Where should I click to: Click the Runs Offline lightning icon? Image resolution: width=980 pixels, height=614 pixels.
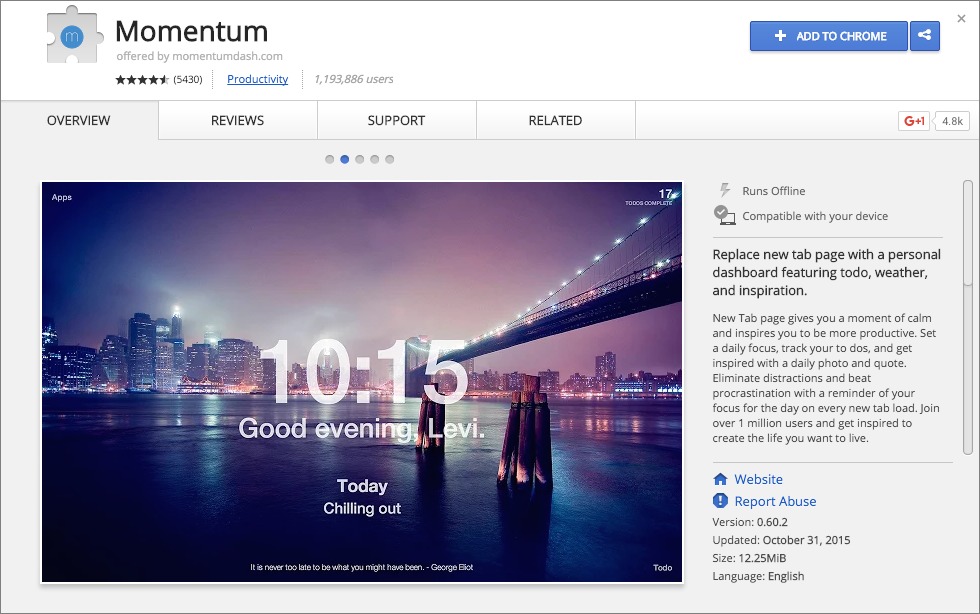click(724, 189)
